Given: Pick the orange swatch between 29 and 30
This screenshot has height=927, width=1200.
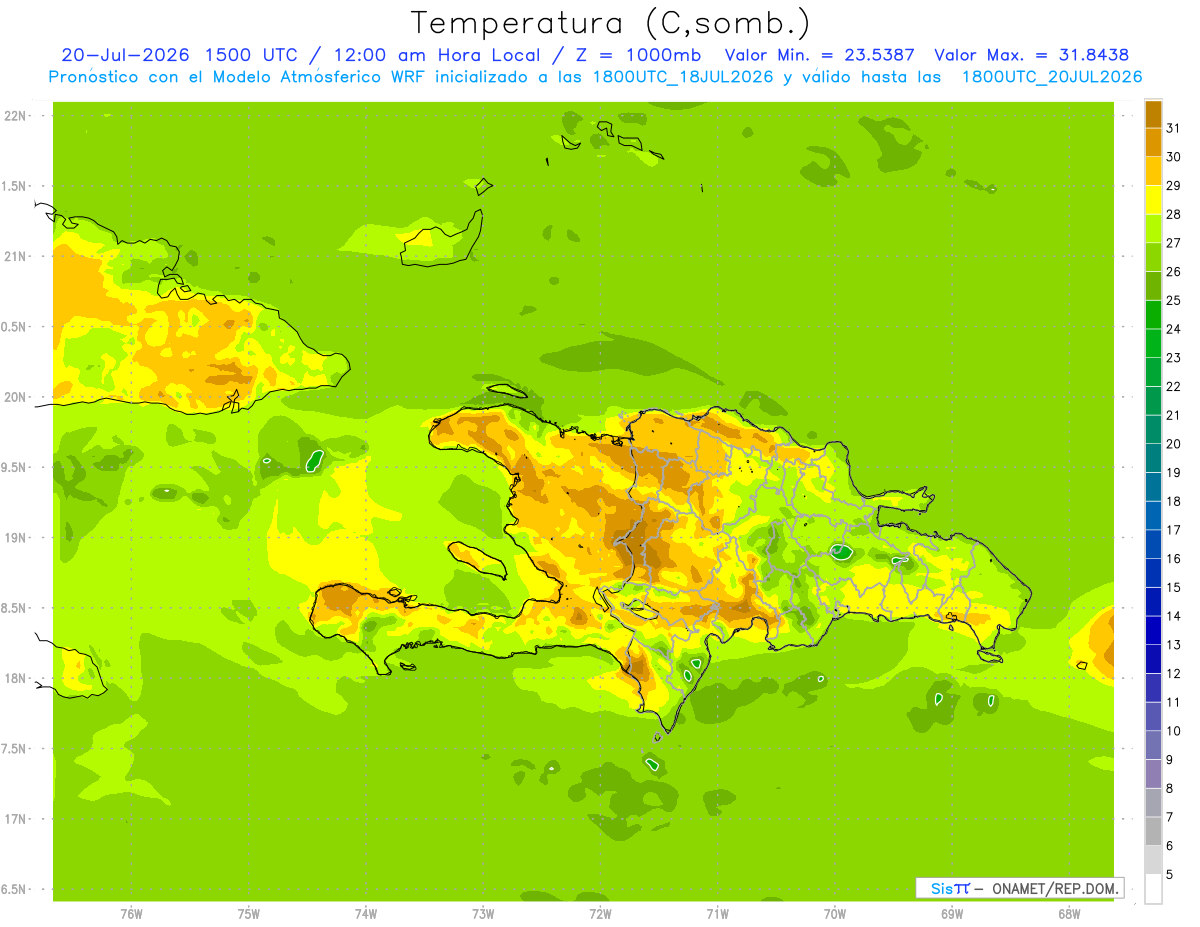Looking at the screenshot, I should (1153, 171).
